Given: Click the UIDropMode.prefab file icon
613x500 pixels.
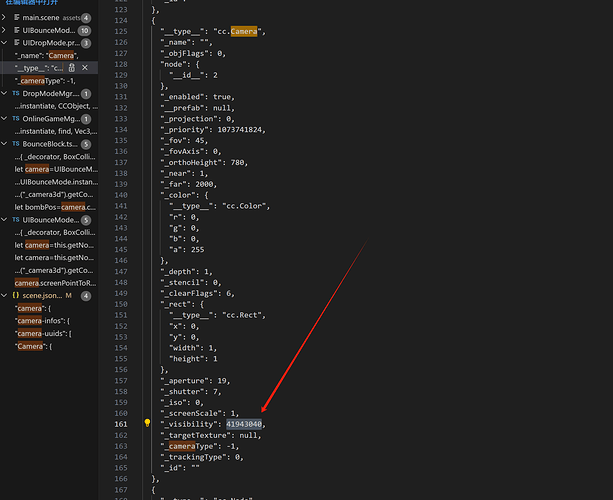Looking at the screenshot, I should (16, 43).
